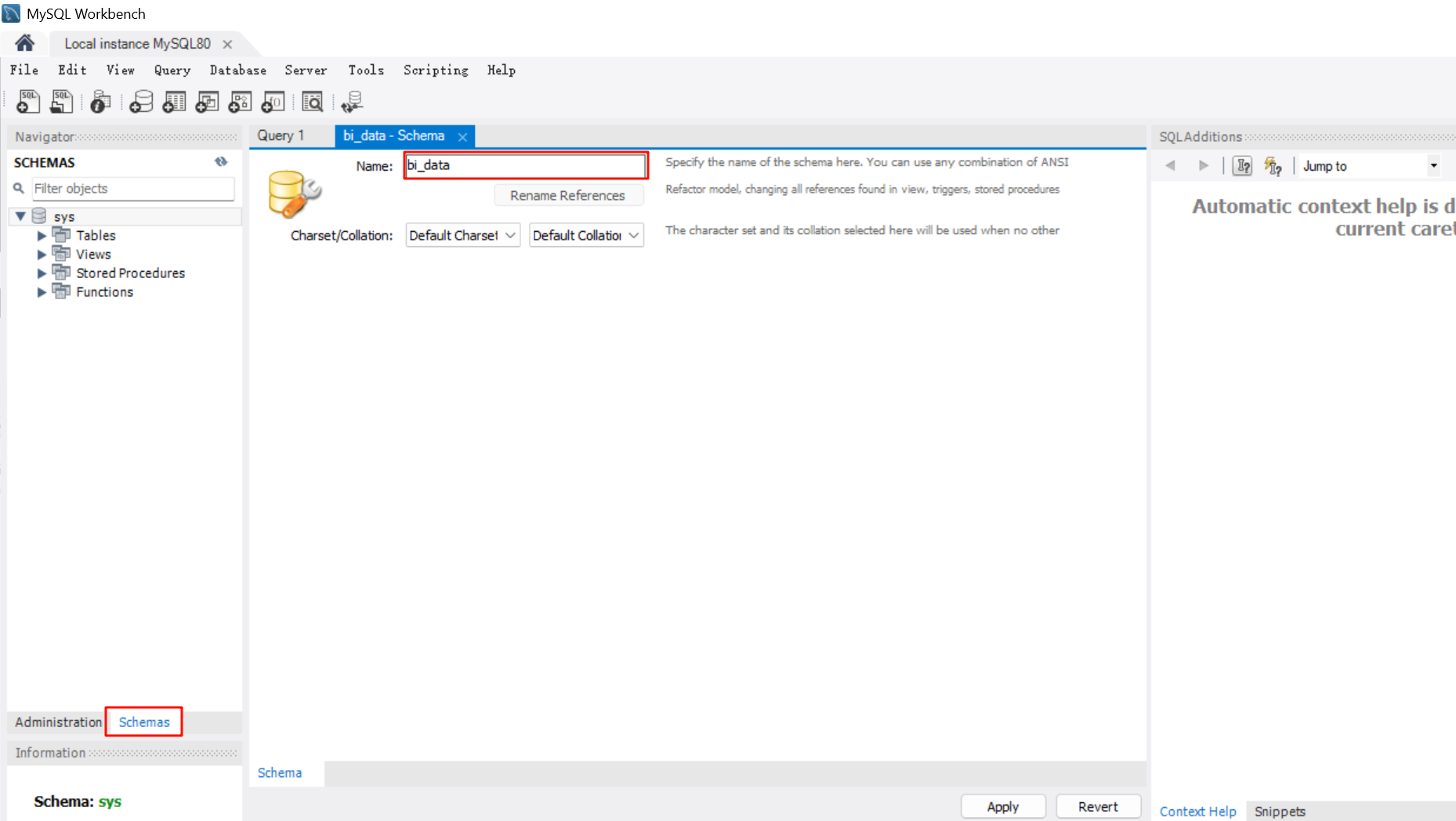Toggle automatic context help icon
The height and width of the screenshot is (821, 1456).
point(1273,165)
